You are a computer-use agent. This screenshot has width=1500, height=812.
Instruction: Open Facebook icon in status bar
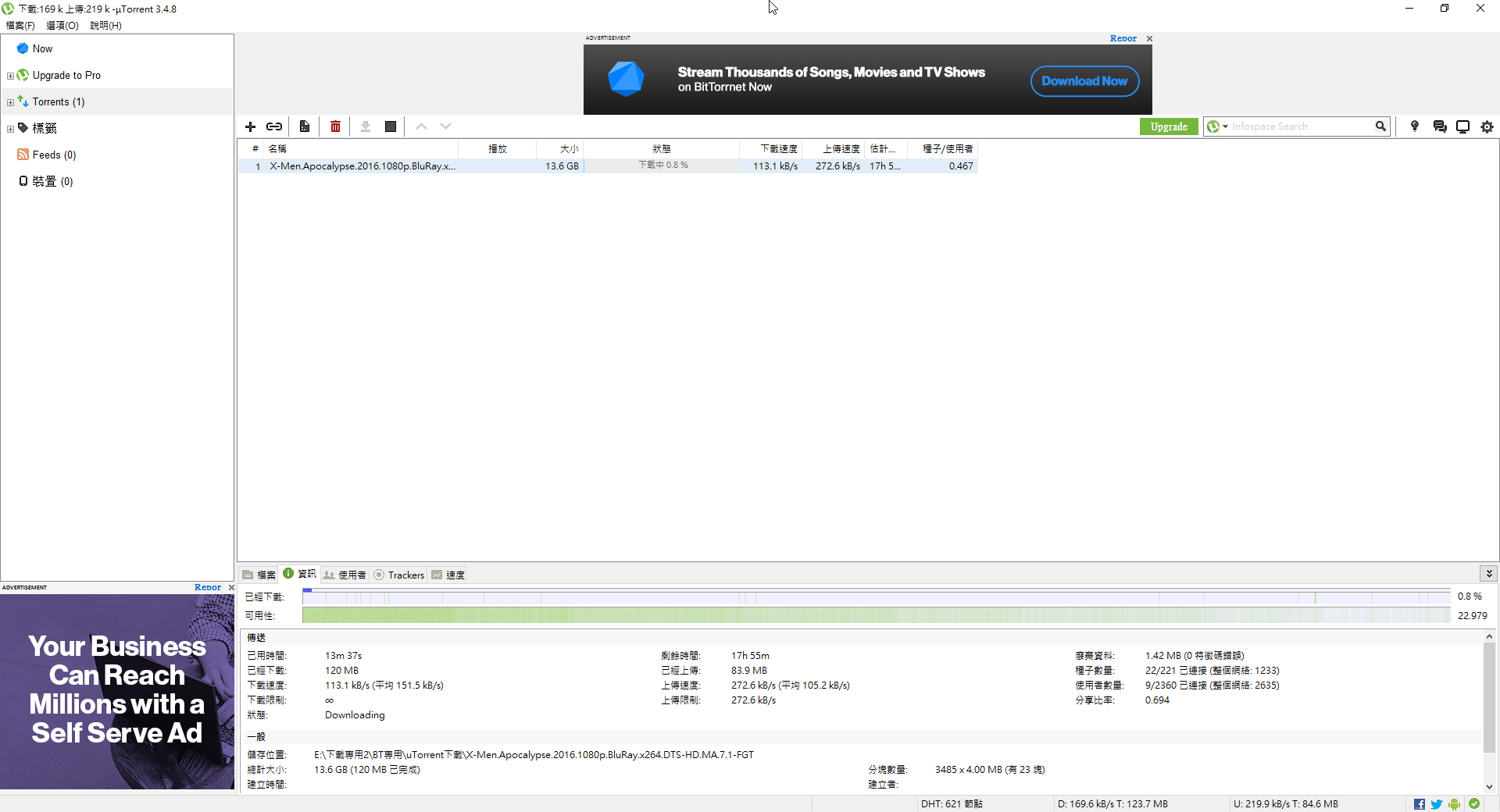[x=1420, y=804]
